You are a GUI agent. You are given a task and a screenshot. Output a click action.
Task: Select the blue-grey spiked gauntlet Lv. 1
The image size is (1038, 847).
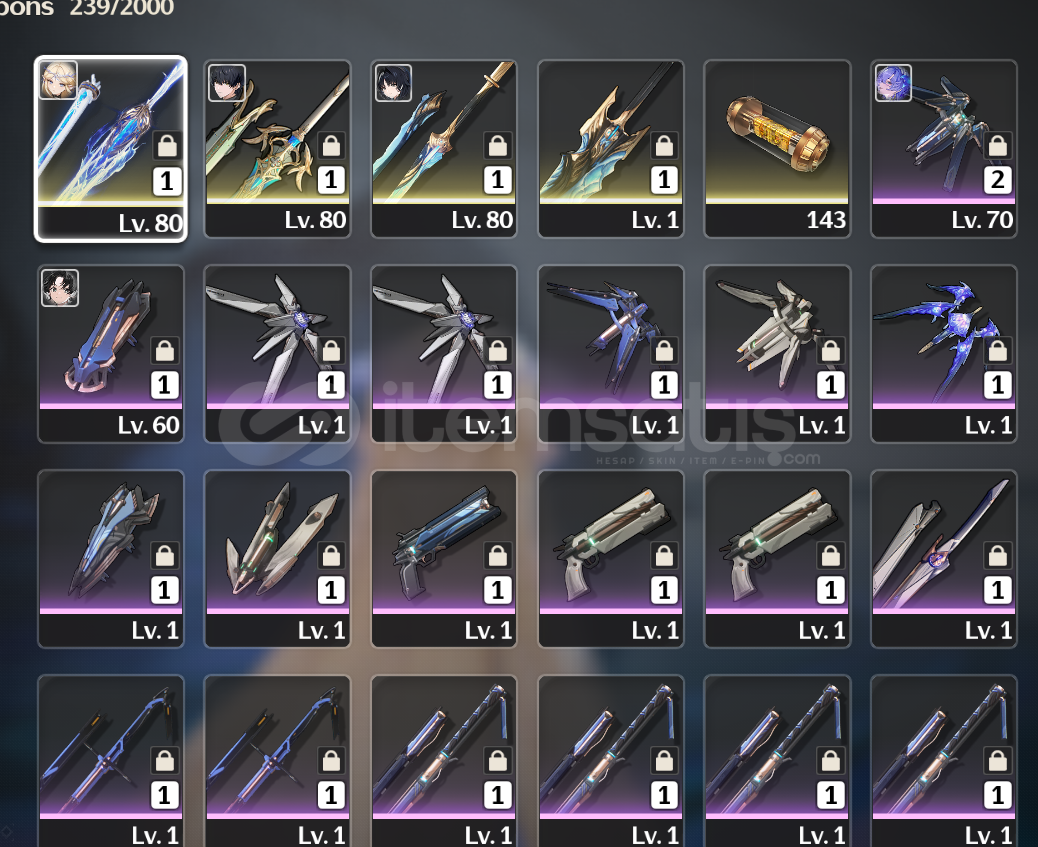[x=111, y=559]
